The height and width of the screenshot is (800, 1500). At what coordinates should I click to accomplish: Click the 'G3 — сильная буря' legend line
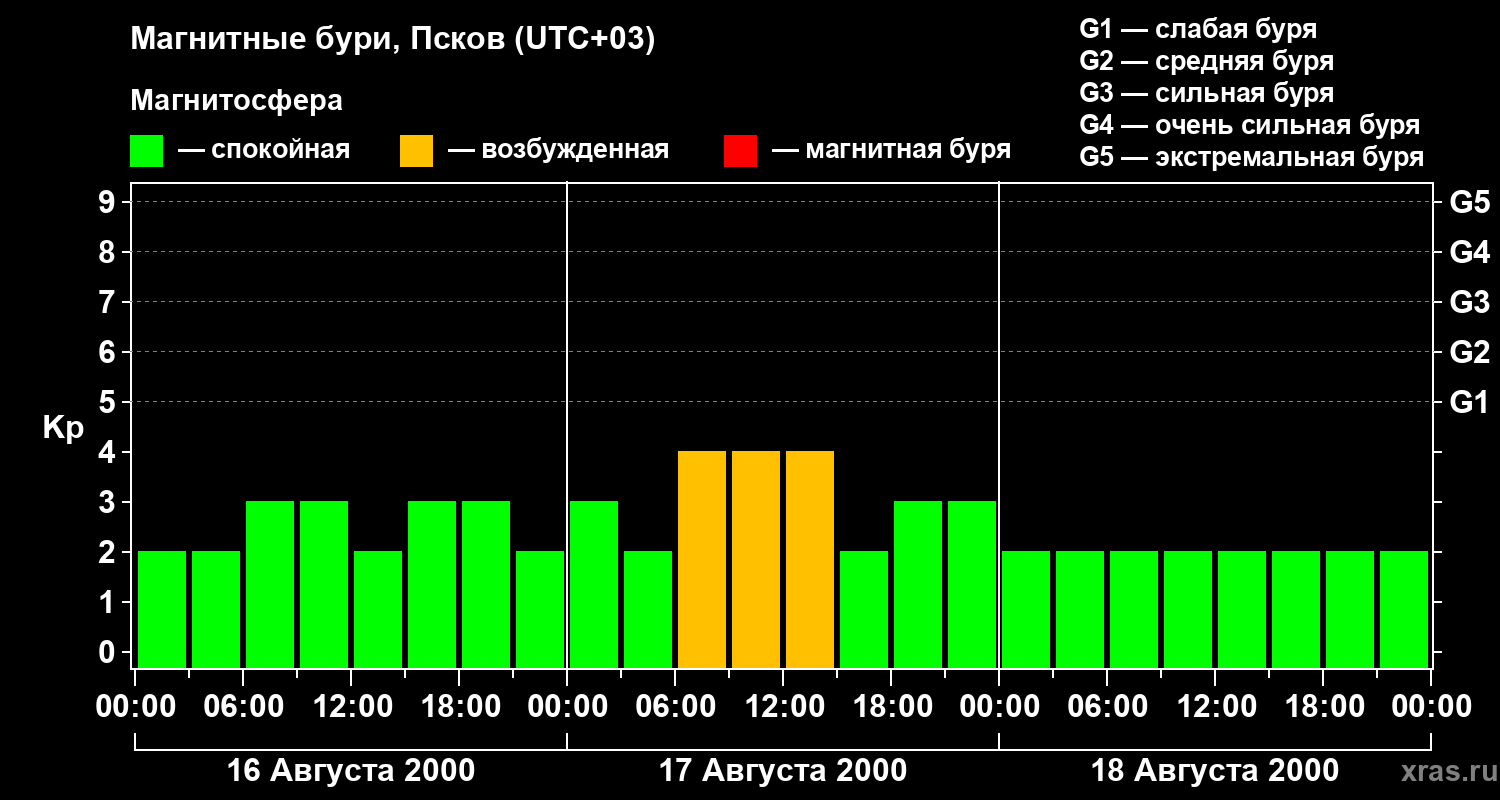pos(1207,93)
